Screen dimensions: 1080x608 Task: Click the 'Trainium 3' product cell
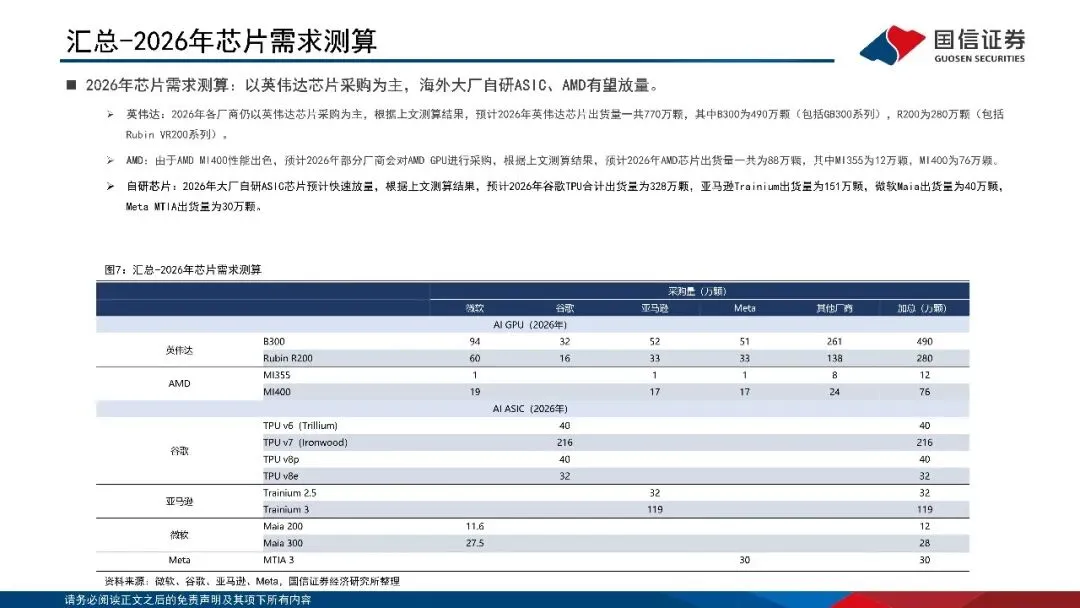tap(286, 510)
